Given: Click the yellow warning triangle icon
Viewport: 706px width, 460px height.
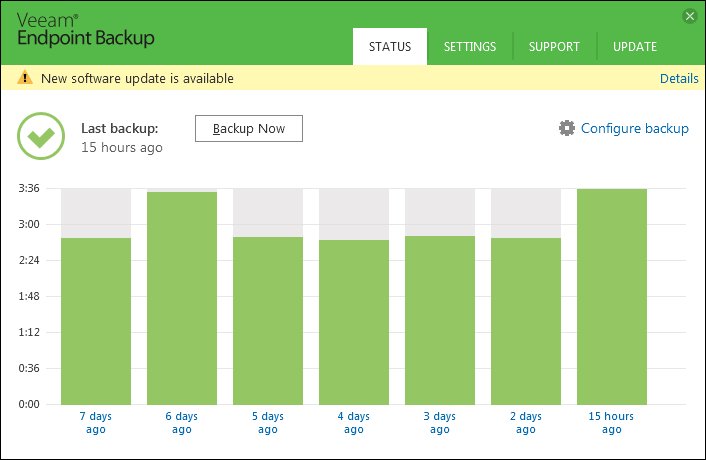Looking at the screenshot, I should click(25, 77).
